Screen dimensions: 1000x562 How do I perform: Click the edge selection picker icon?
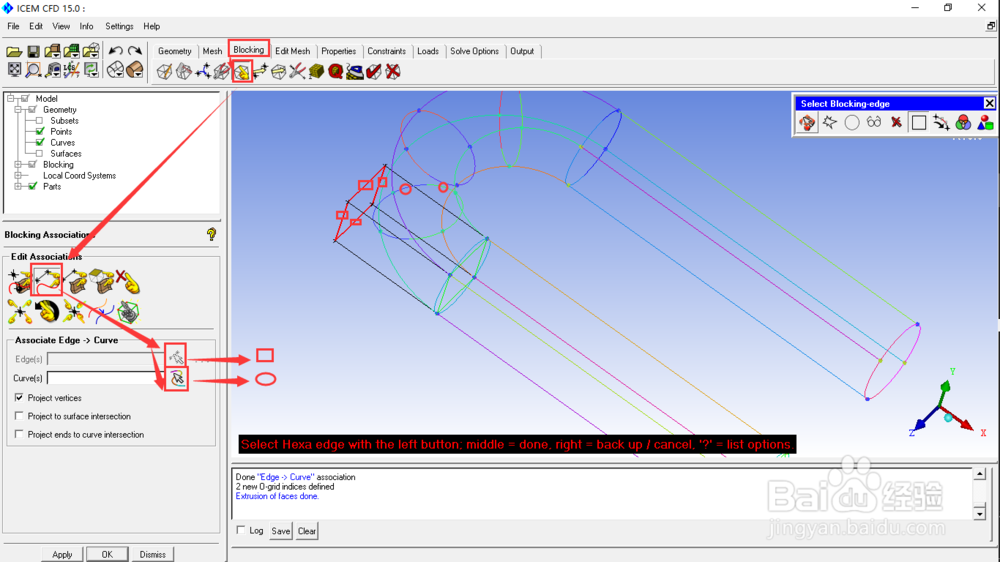[176, 357]
